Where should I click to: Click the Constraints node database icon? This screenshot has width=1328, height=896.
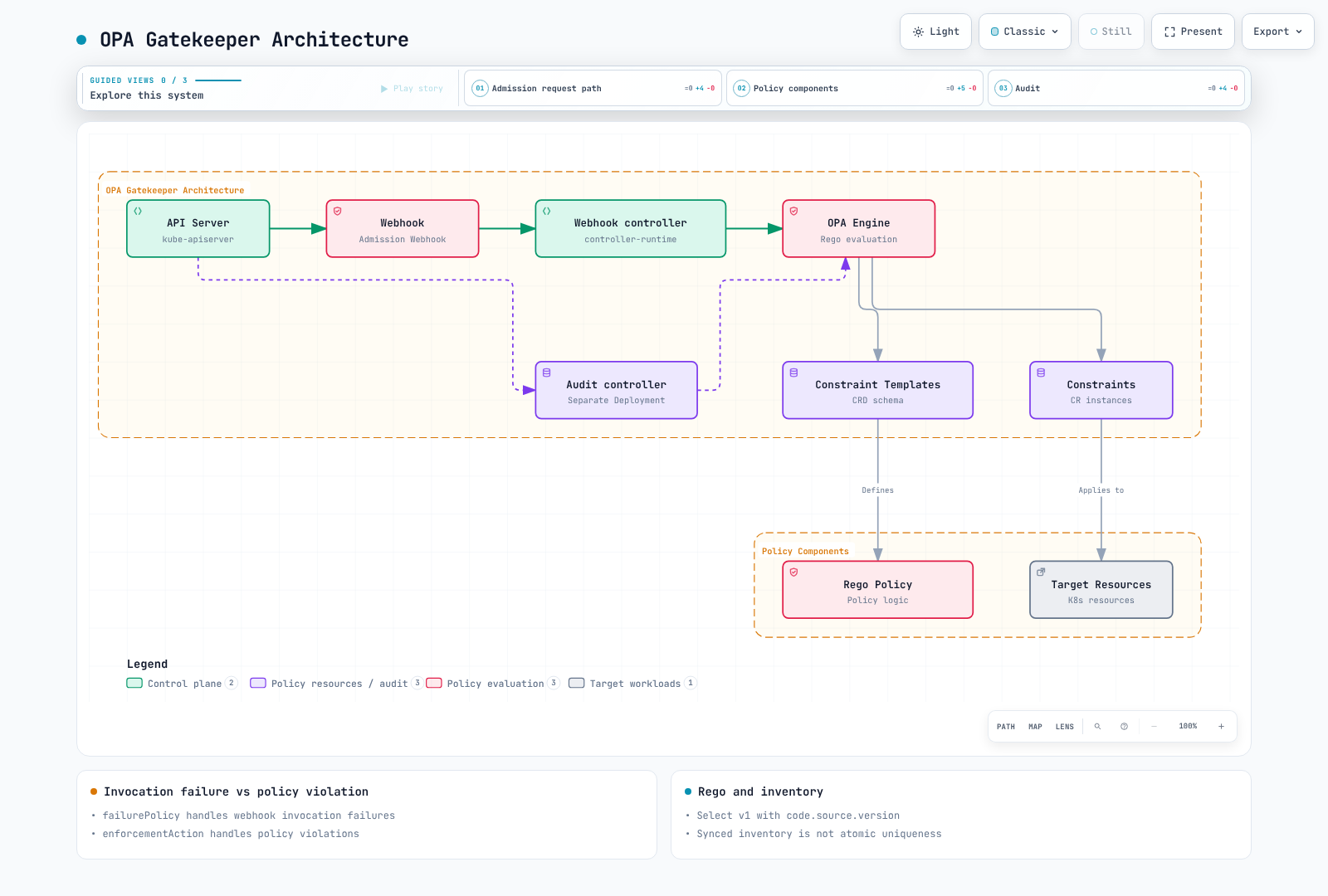point(1041,373)
